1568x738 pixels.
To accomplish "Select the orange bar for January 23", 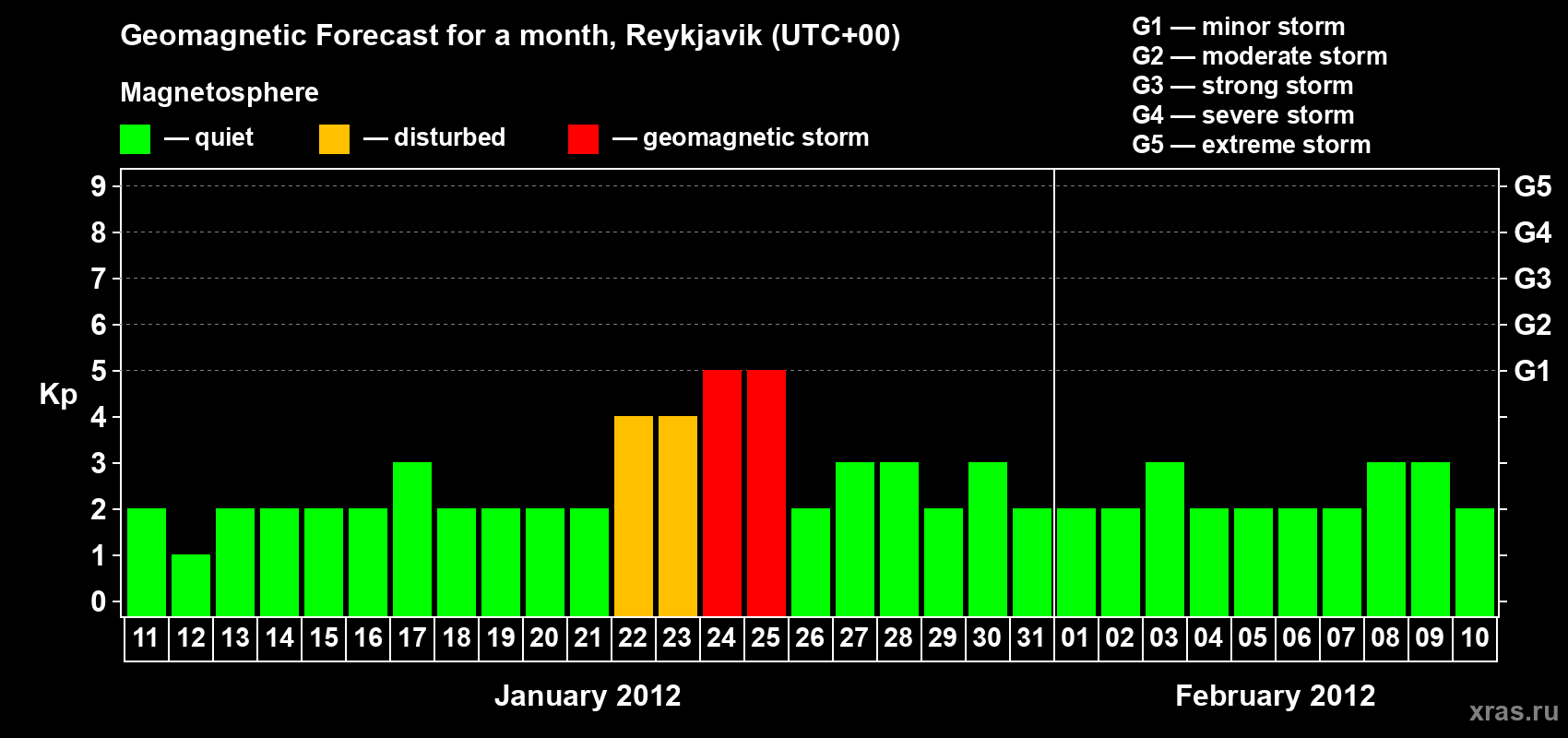I will 678,516.
